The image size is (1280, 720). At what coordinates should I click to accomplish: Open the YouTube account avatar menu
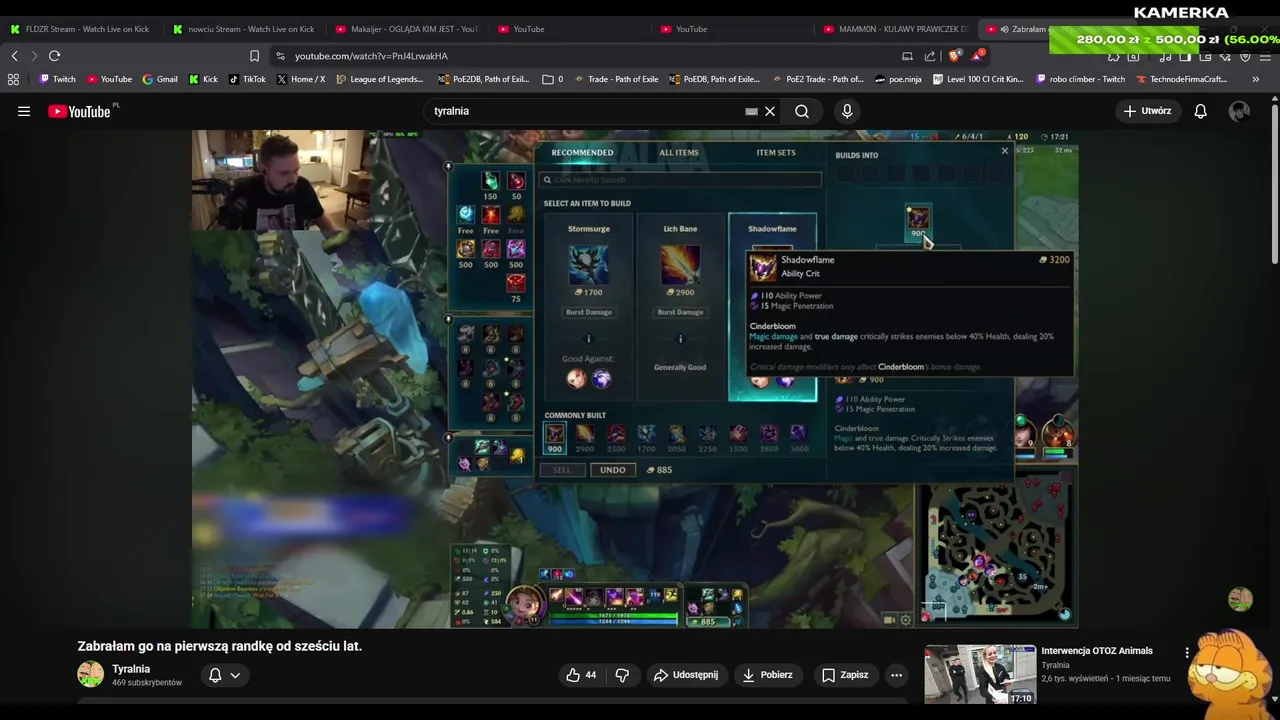tap(1239, 111)
